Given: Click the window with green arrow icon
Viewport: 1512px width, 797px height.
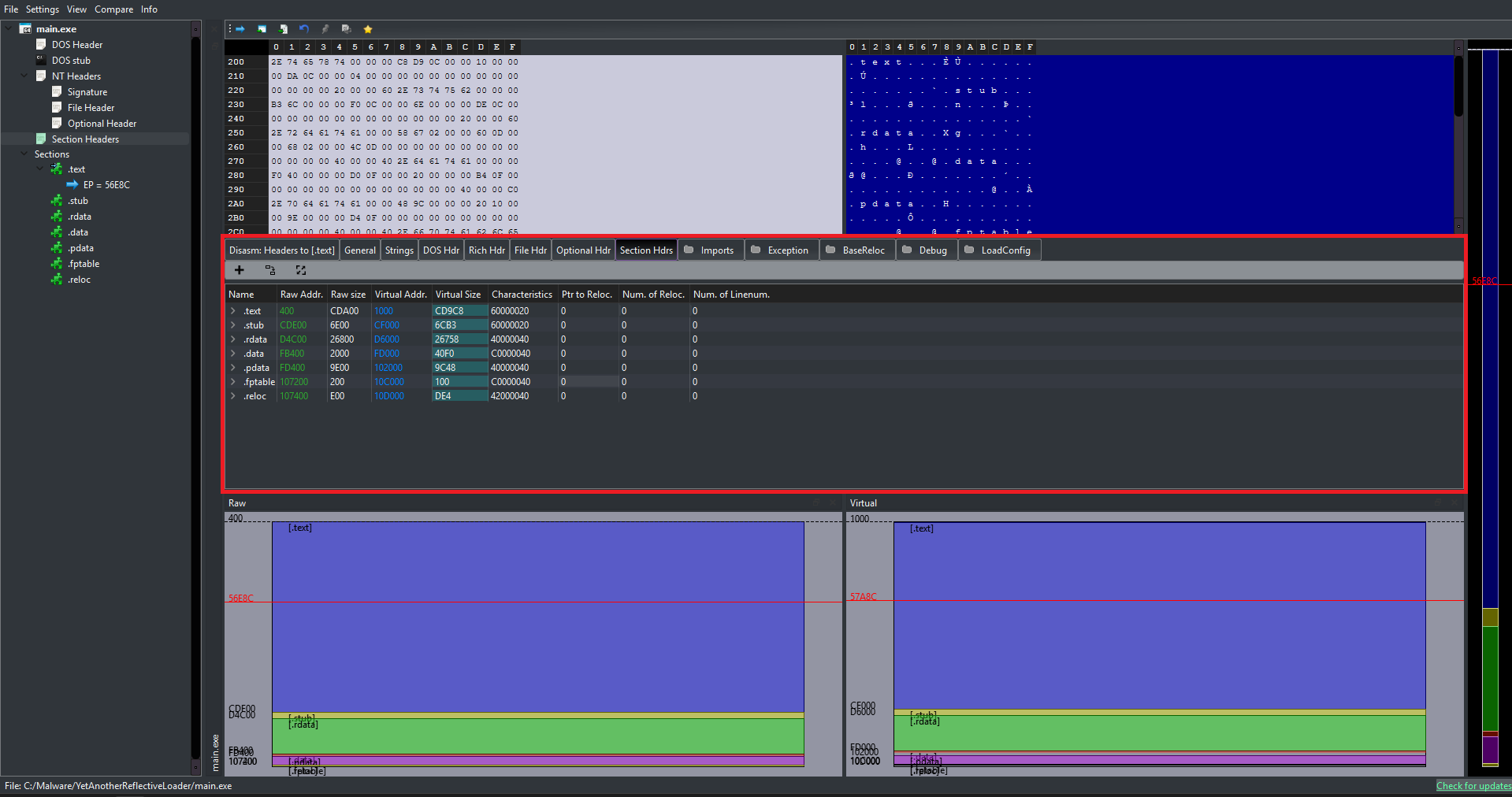Looking at the screenshot, I should pyautogui.click(x=262, y=29).
